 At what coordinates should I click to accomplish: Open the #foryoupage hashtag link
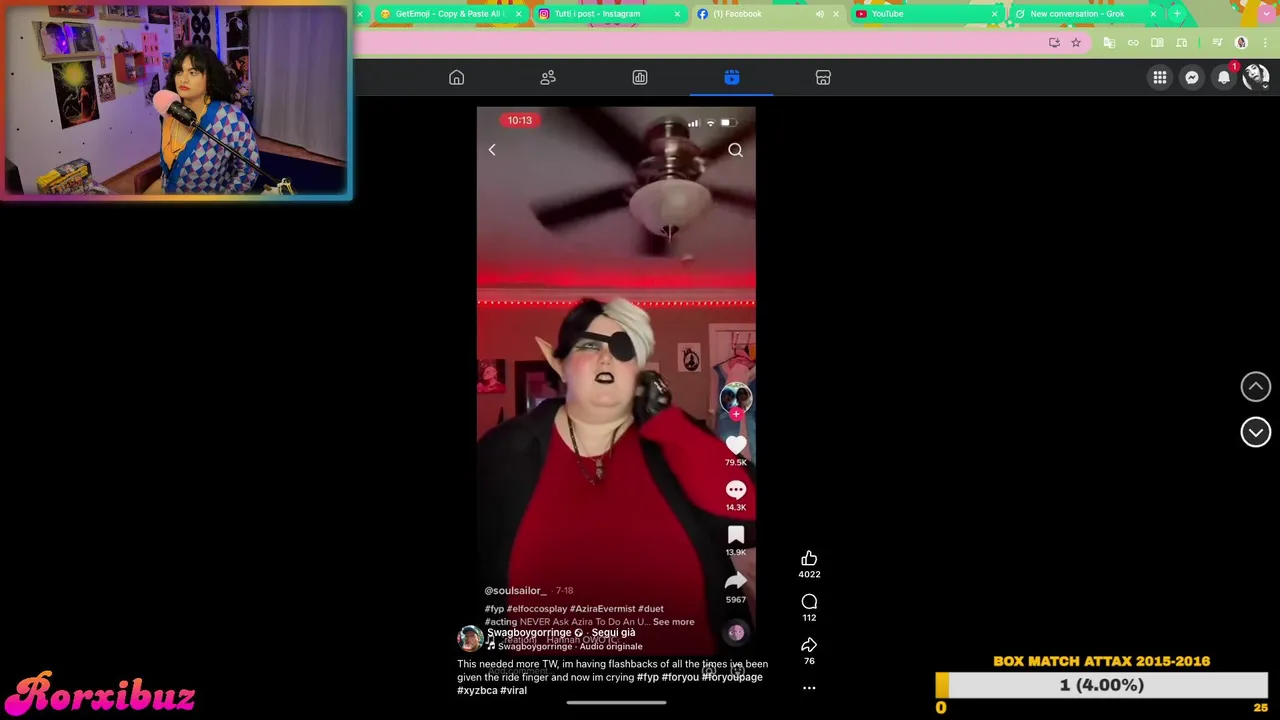click(x=732, y=677)
